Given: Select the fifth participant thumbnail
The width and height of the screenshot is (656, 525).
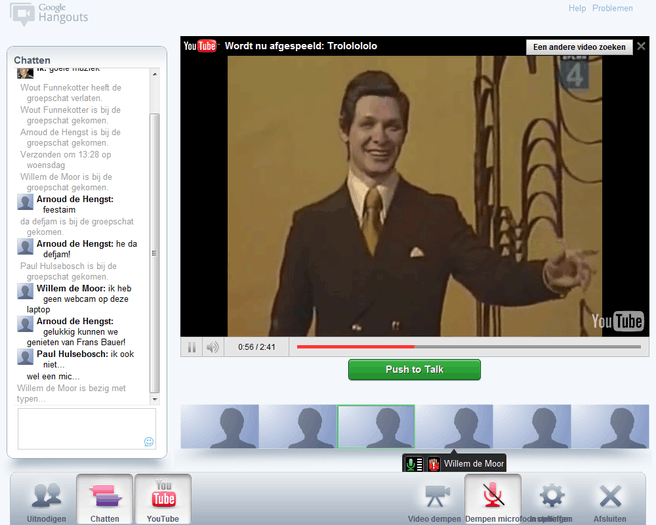Looking at the screenshot, I should pos(532,427).
